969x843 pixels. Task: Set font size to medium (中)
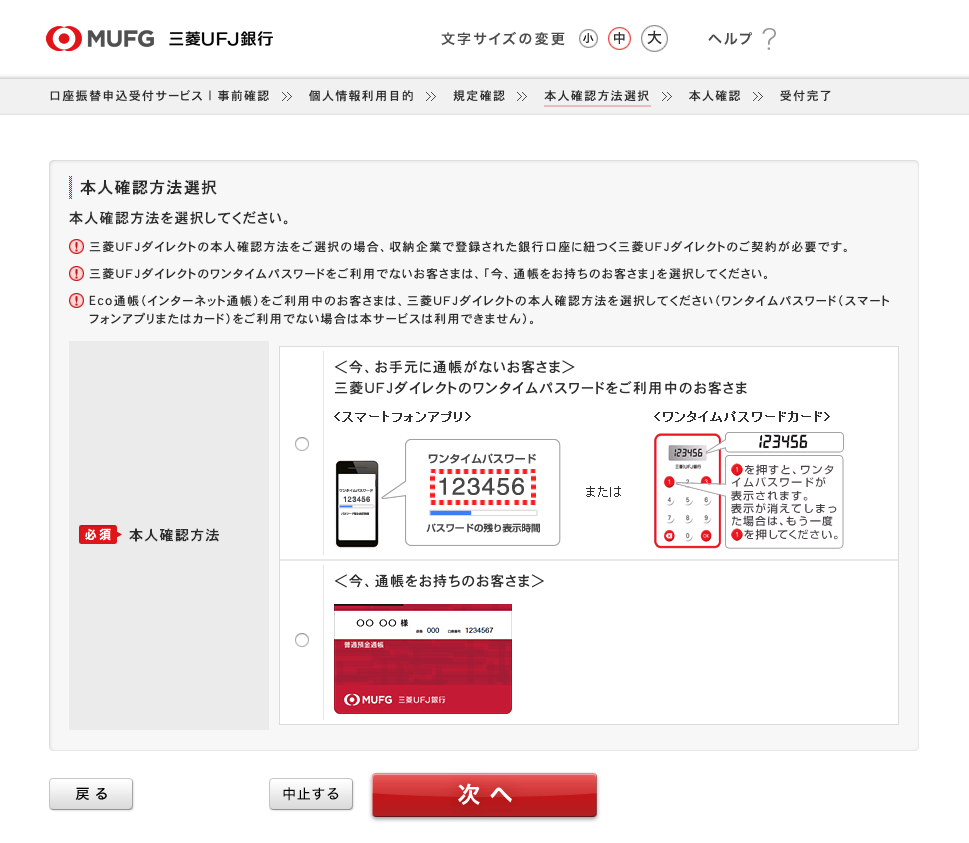(620, 39)
